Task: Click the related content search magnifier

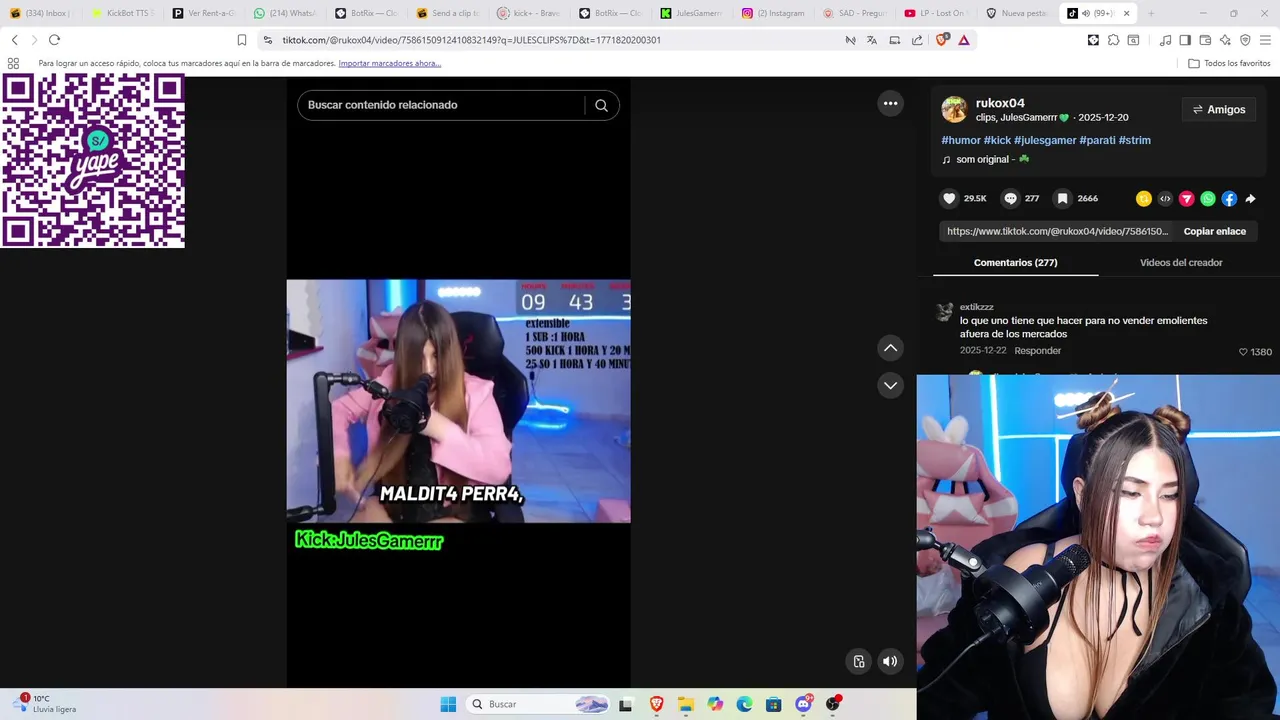Action: [601, 105]
